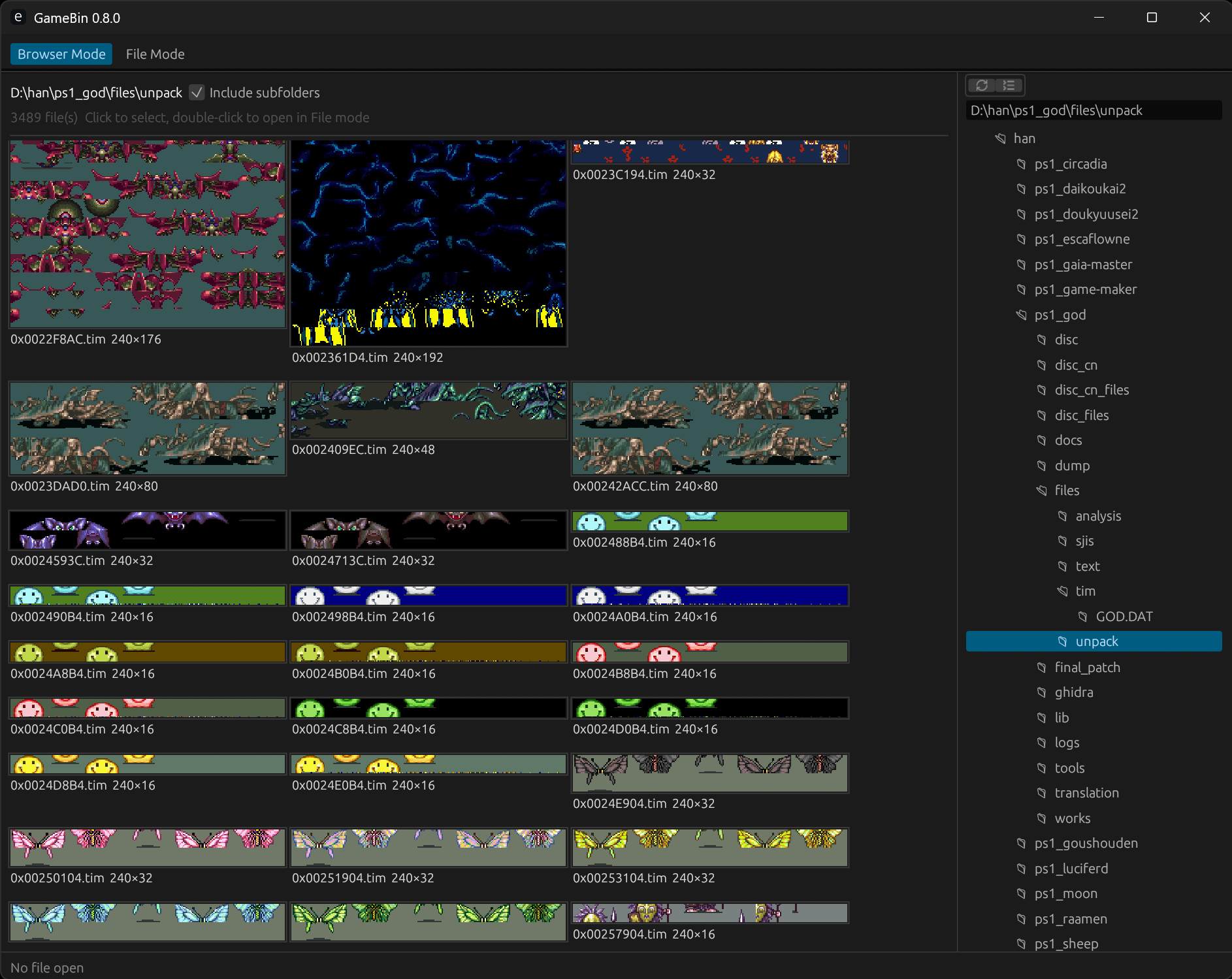
Task: Refresh the folder tree
Action: (981, 86)
